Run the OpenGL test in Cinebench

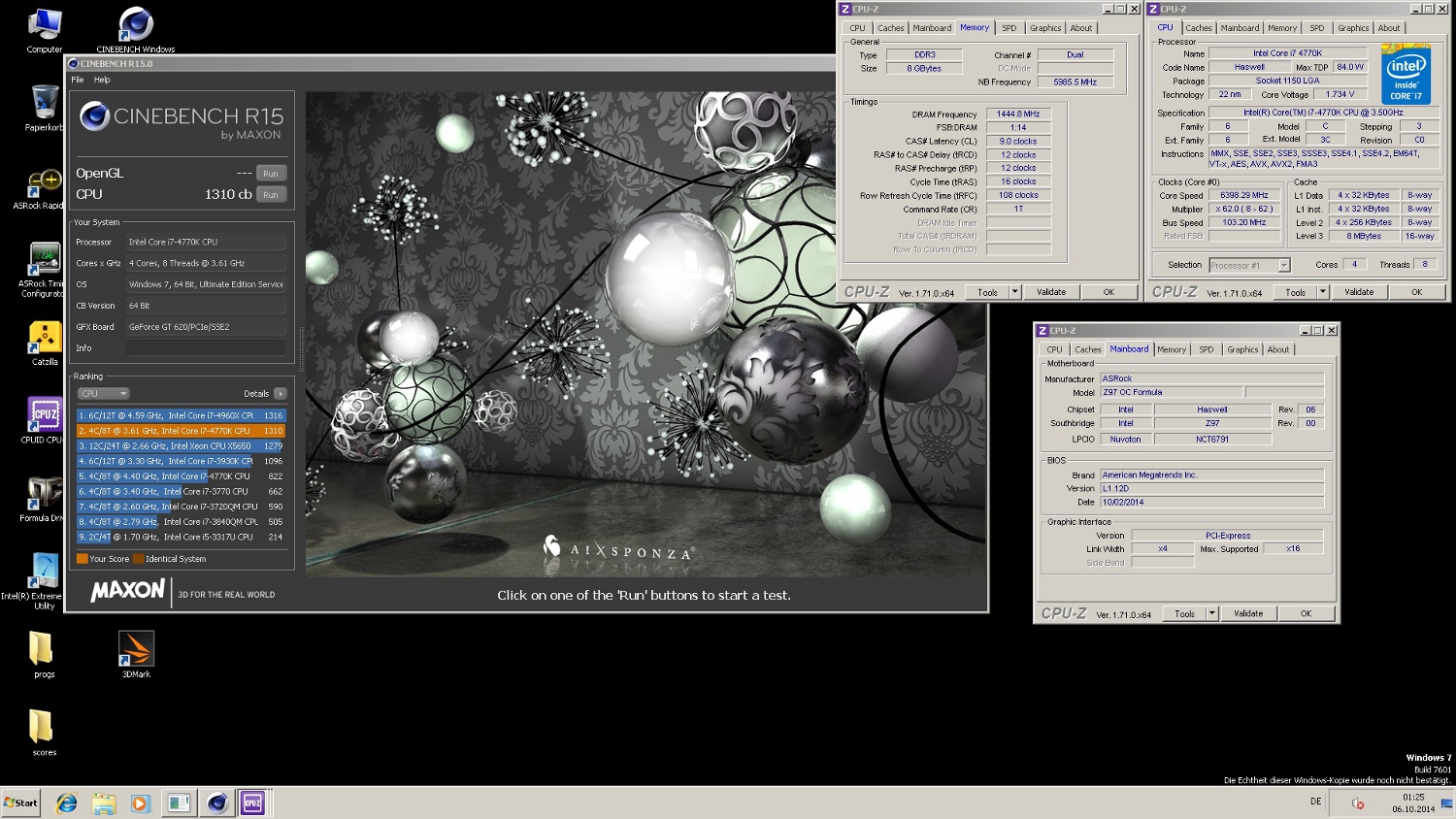tap(271, 174)
